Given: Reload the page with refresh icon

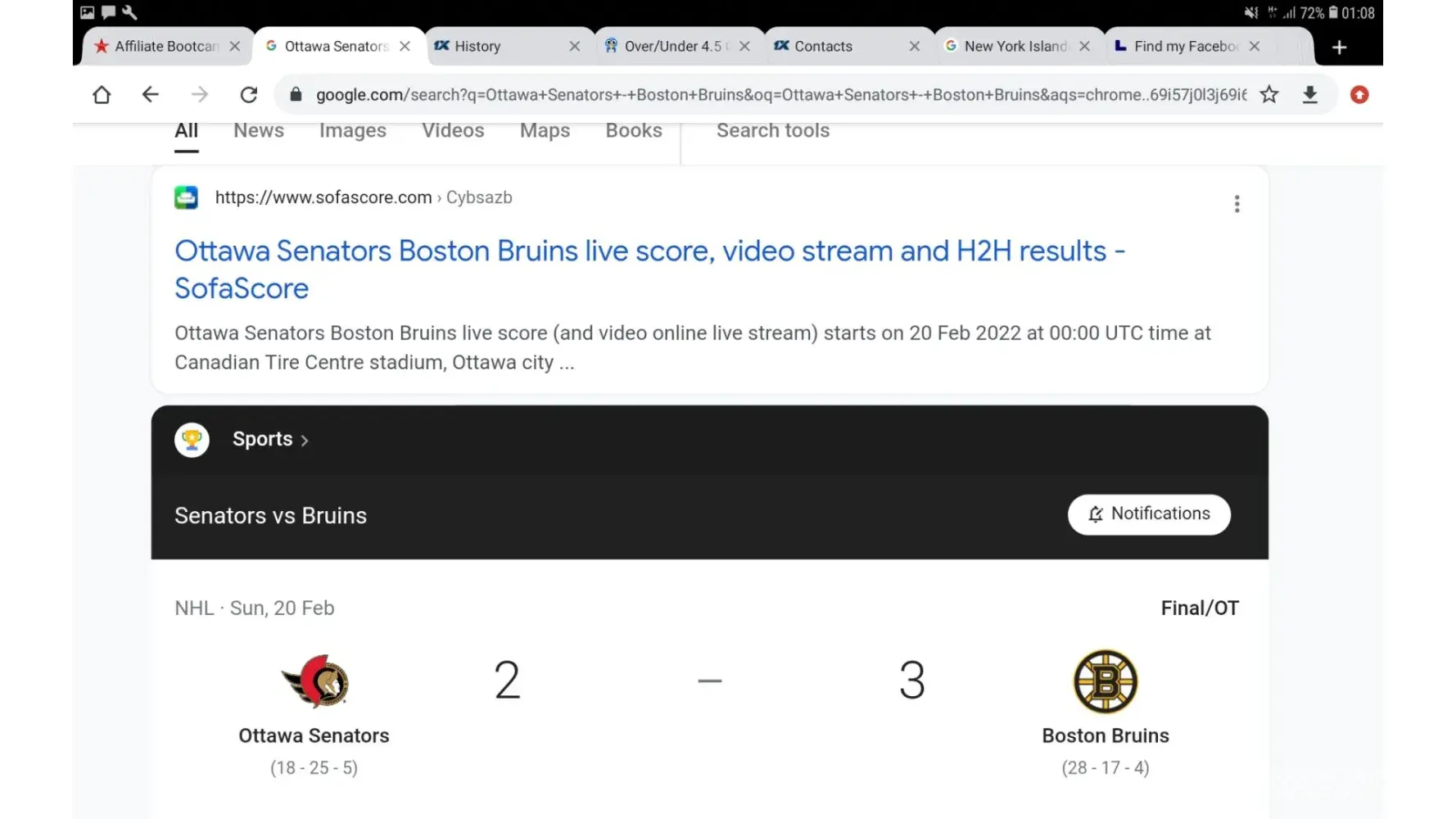Looking at the screenshot, I should [249, 95].
